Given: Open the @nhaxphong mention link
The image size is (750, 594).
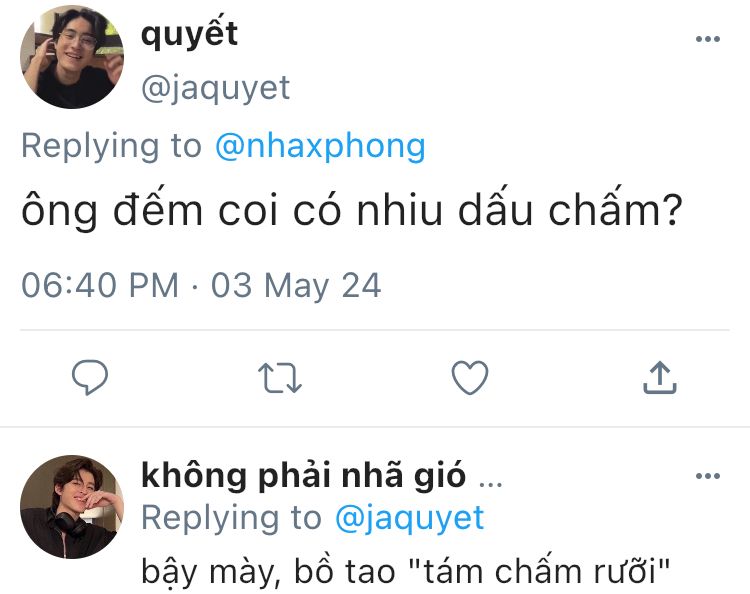Looking at the screenshot, I should click(320, 146).
